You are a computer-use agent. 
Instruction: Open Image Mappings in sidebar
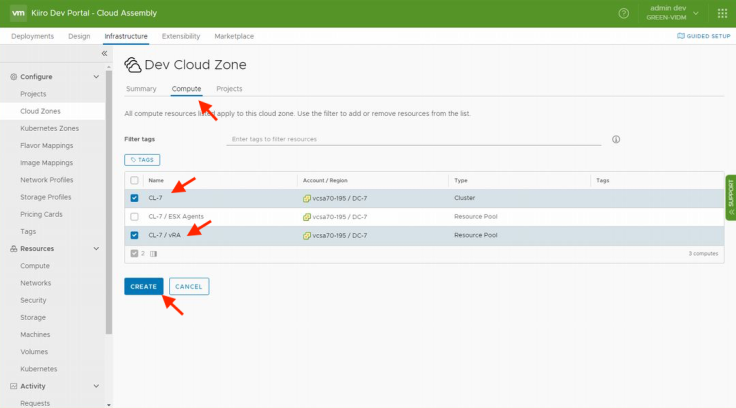(x=46, y=163)
